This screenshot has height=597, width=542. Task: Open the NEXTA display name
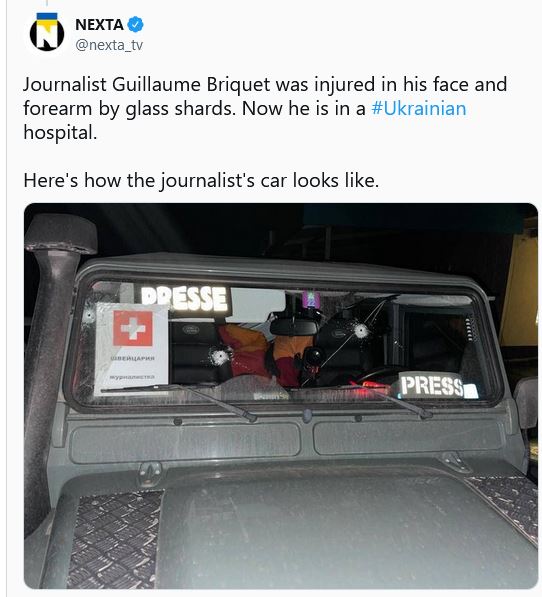[99, 25]
